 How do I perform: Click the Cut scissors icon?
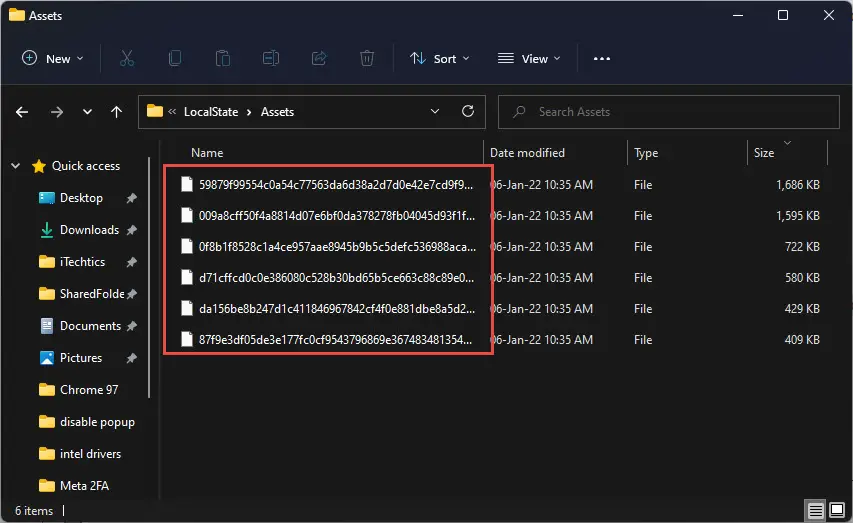[127, 58]
